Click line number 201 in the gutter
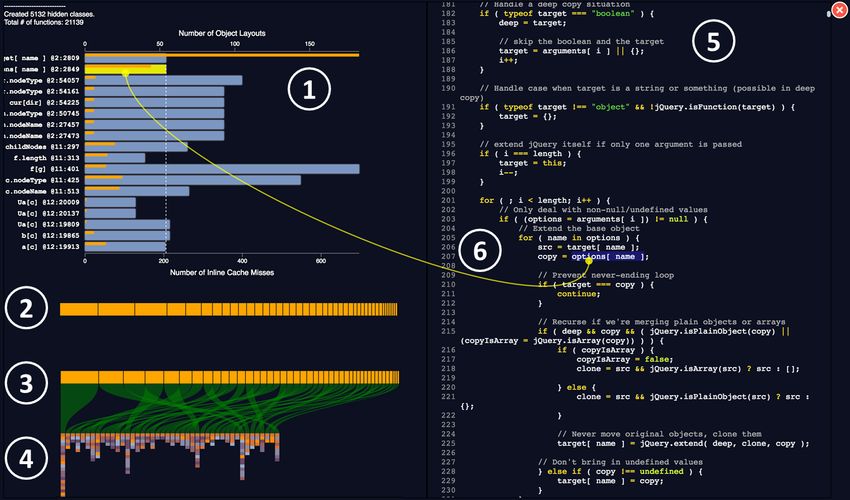 point(448,201)
